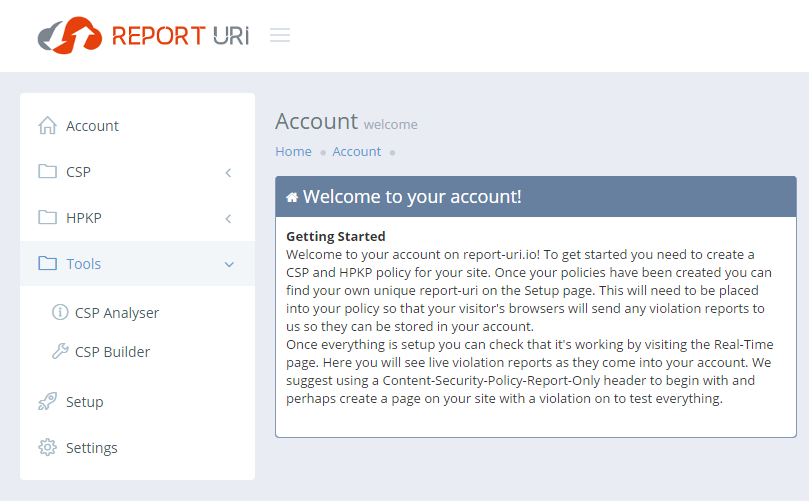The image size is (809, 501).
Task: Click the HPKP folder icon
Action: 47,217
